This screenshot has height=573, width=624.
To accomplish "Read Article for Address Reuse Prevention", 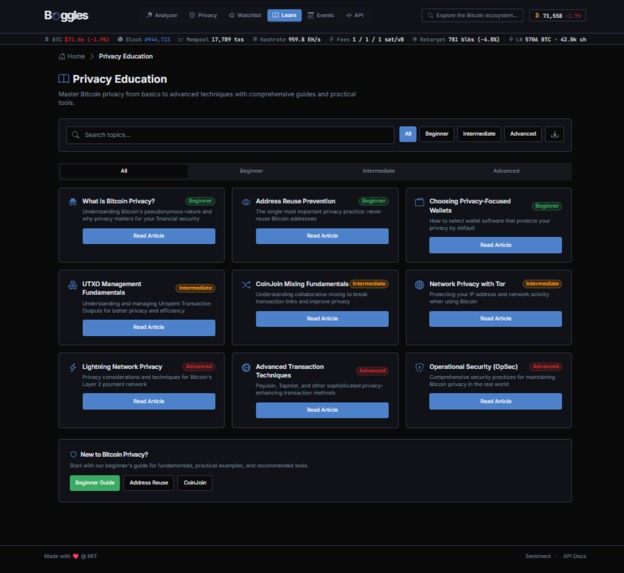I will point(322,236).
